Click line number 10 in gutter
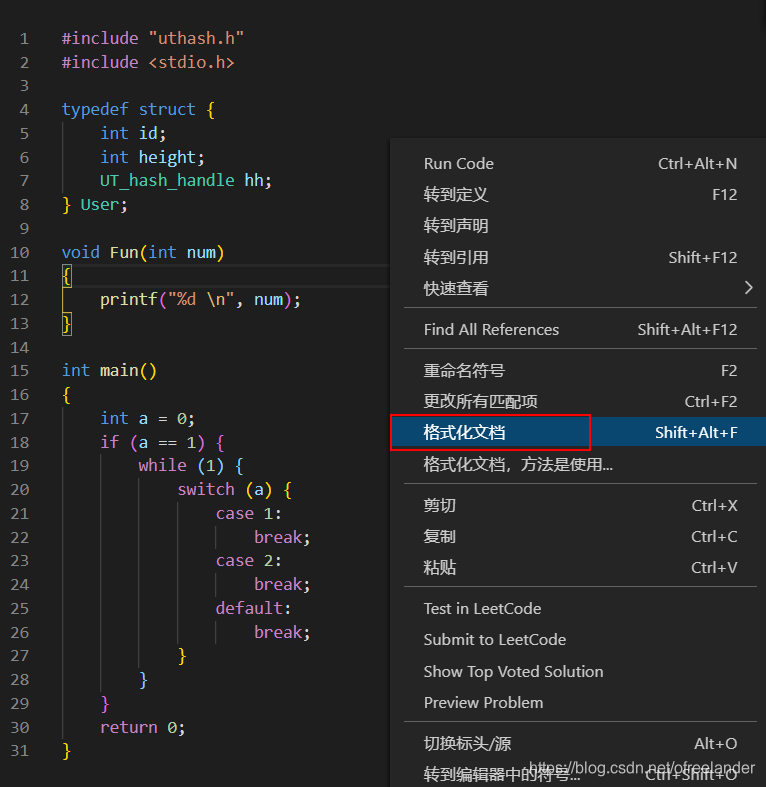This screenshot has width=766, height=787. pos(20,252)
